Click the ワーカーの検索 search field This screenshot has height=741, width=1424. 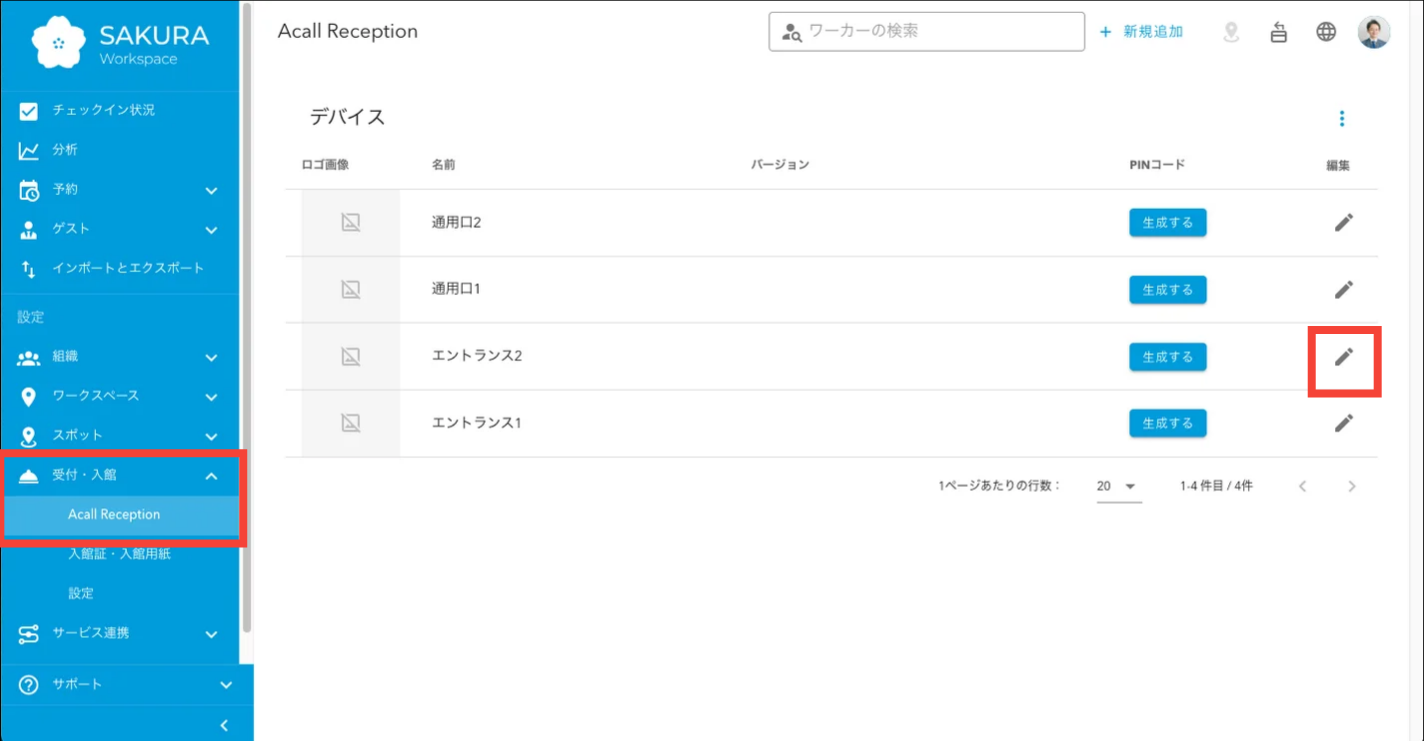tap(926, 31)
